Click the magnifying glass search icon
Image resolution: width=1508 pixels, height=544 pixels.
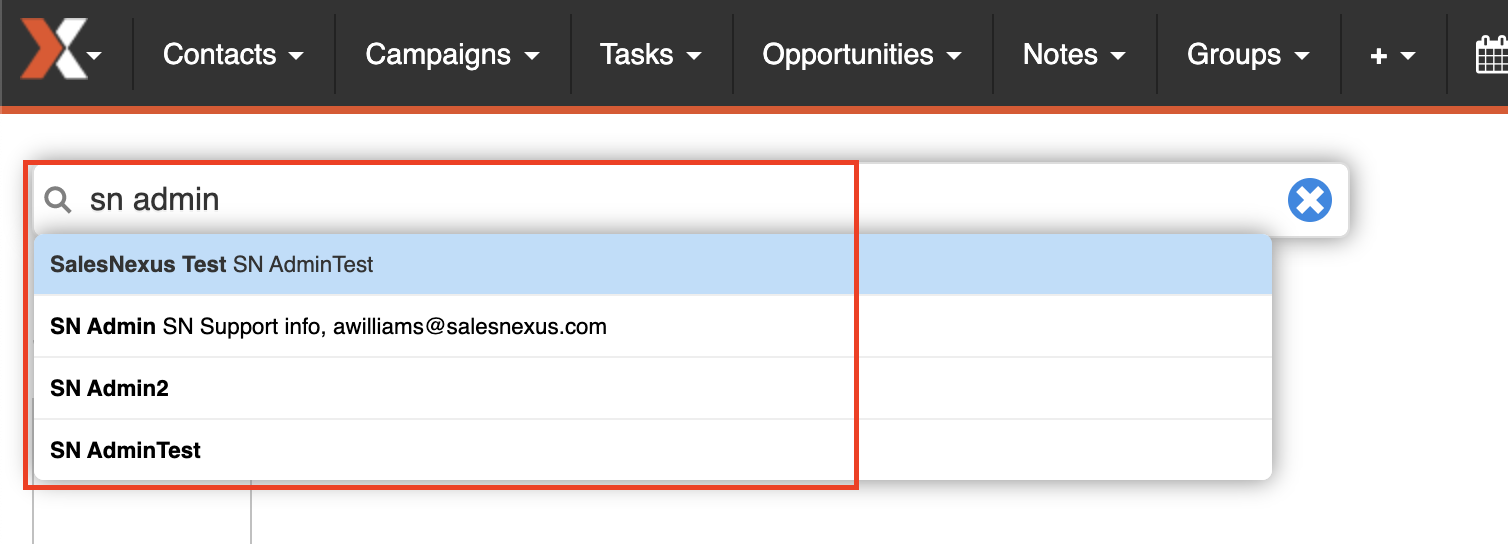59,201
